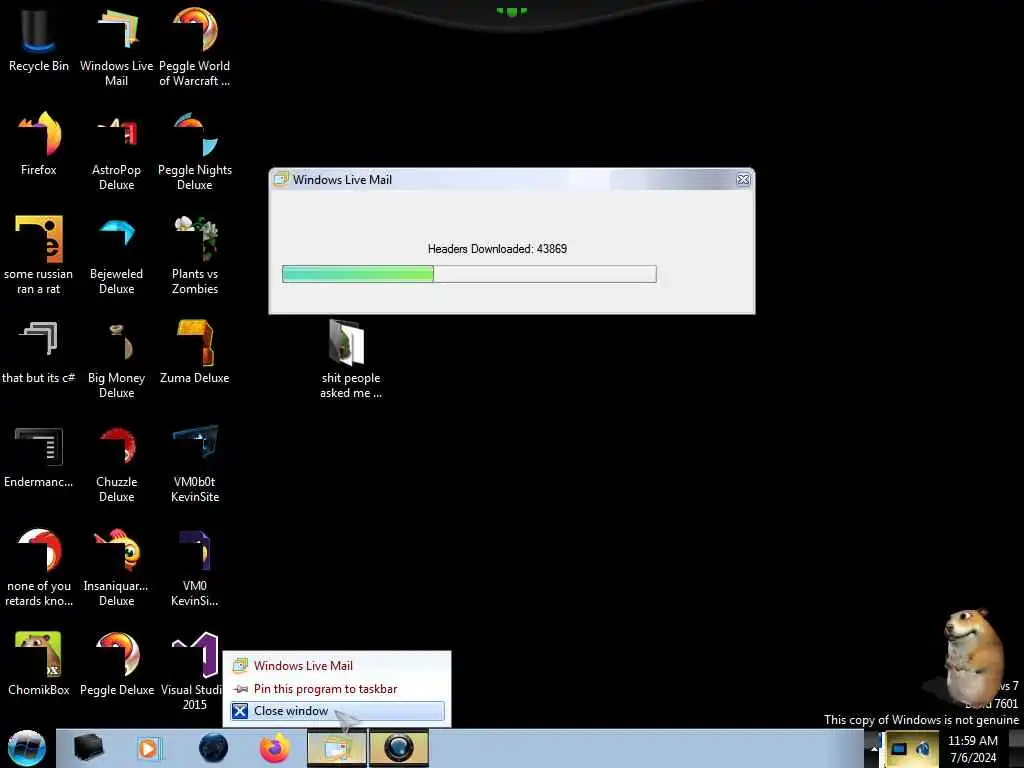Click the monitor icon in system tray
This screenshot has width=1024, height=768.
[x=899, y=748]
